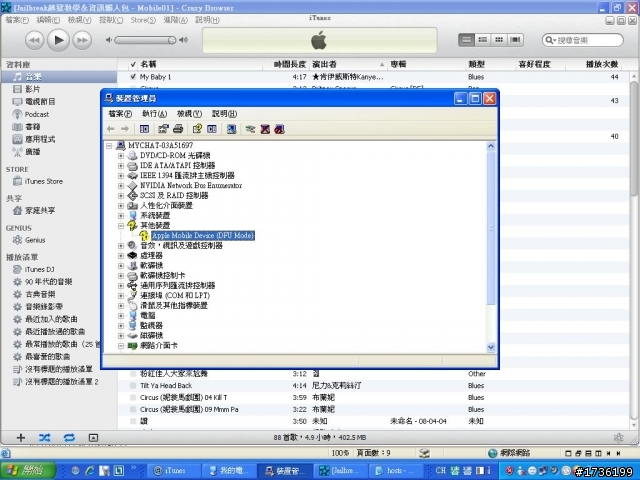Sort by the 類型 column header

pos(490,64)
